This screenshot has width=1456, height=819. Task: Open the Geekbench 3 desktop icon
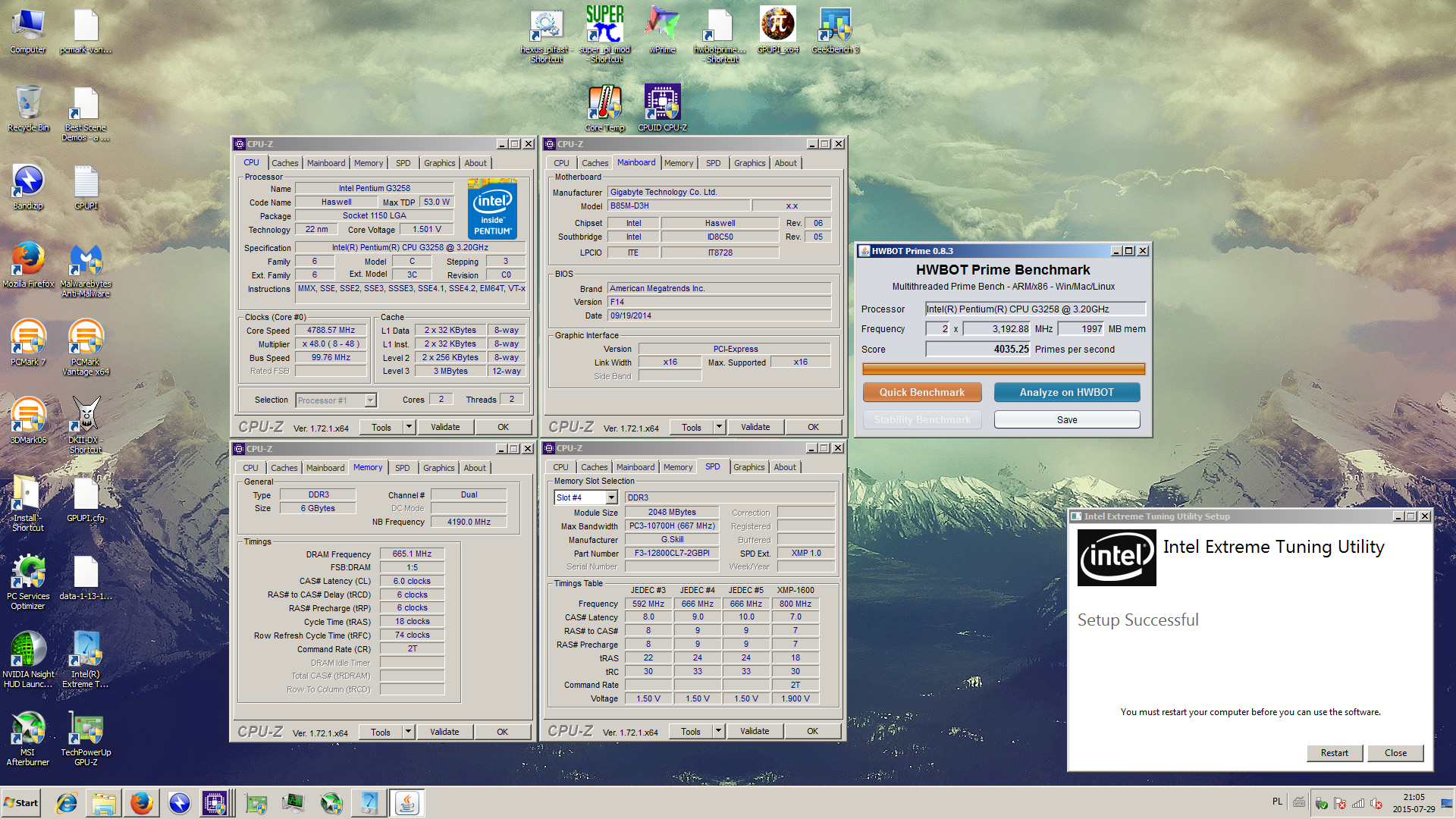click(835, 30)
